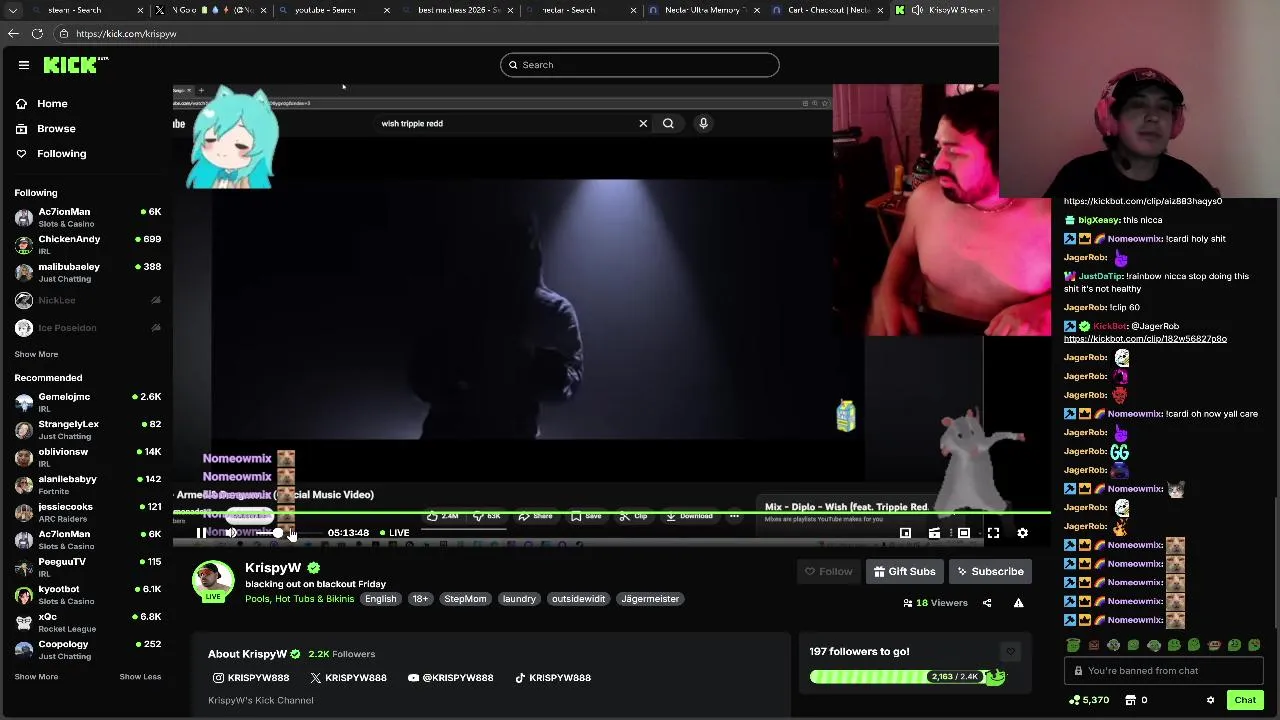Jump to LIVE indicator in player

click(394, 533)
